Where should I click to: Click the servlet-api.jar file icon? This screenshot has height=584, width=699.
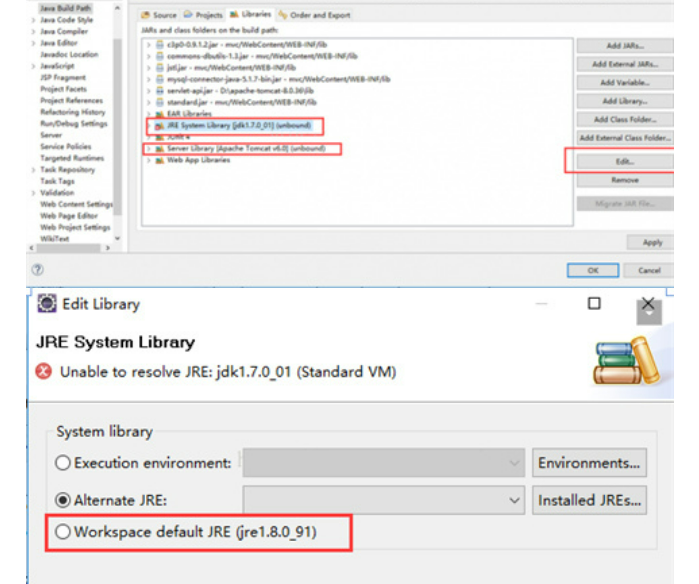click(x=160, y=90)
